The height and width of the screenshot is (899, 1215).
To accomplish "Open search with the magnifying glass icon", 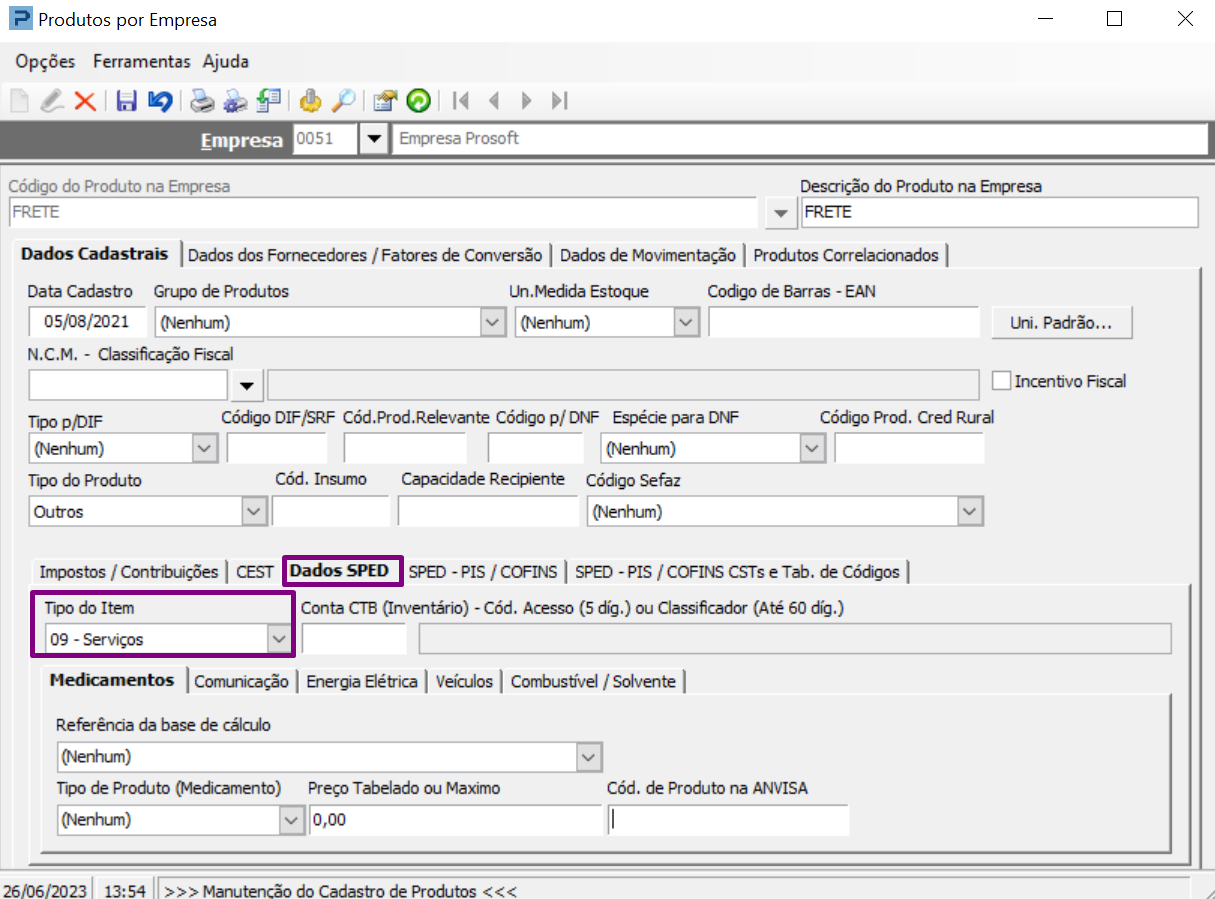I will (x=343, y=101).
